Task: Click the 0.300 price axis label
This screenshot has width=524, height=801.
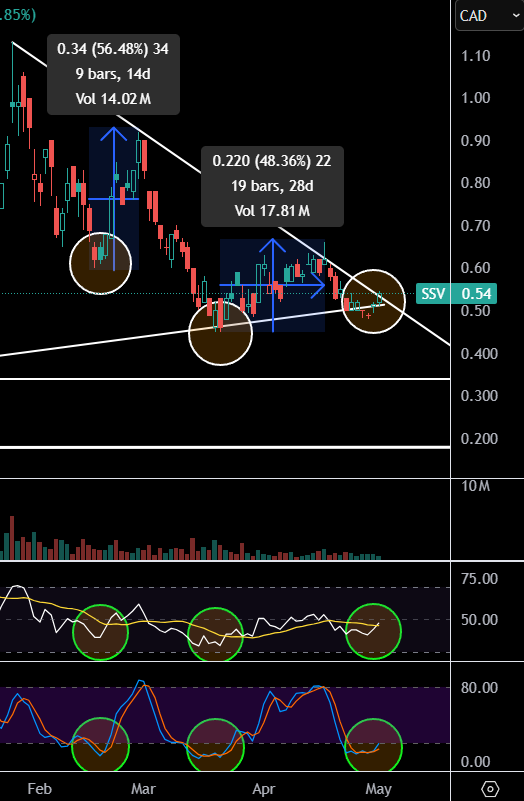Action: [479, 396]
